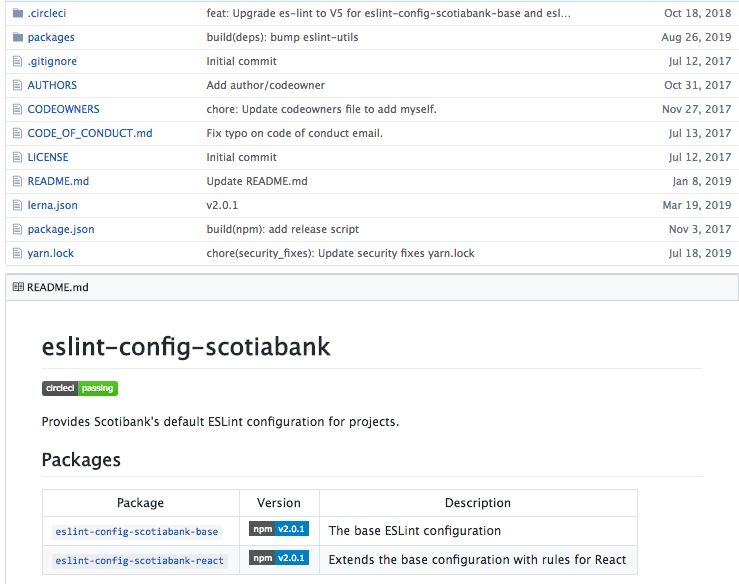This screenshot has width=739, height=584.
Task: Click the 'Nov 27, 2017' date
Action: coord(697,109)
